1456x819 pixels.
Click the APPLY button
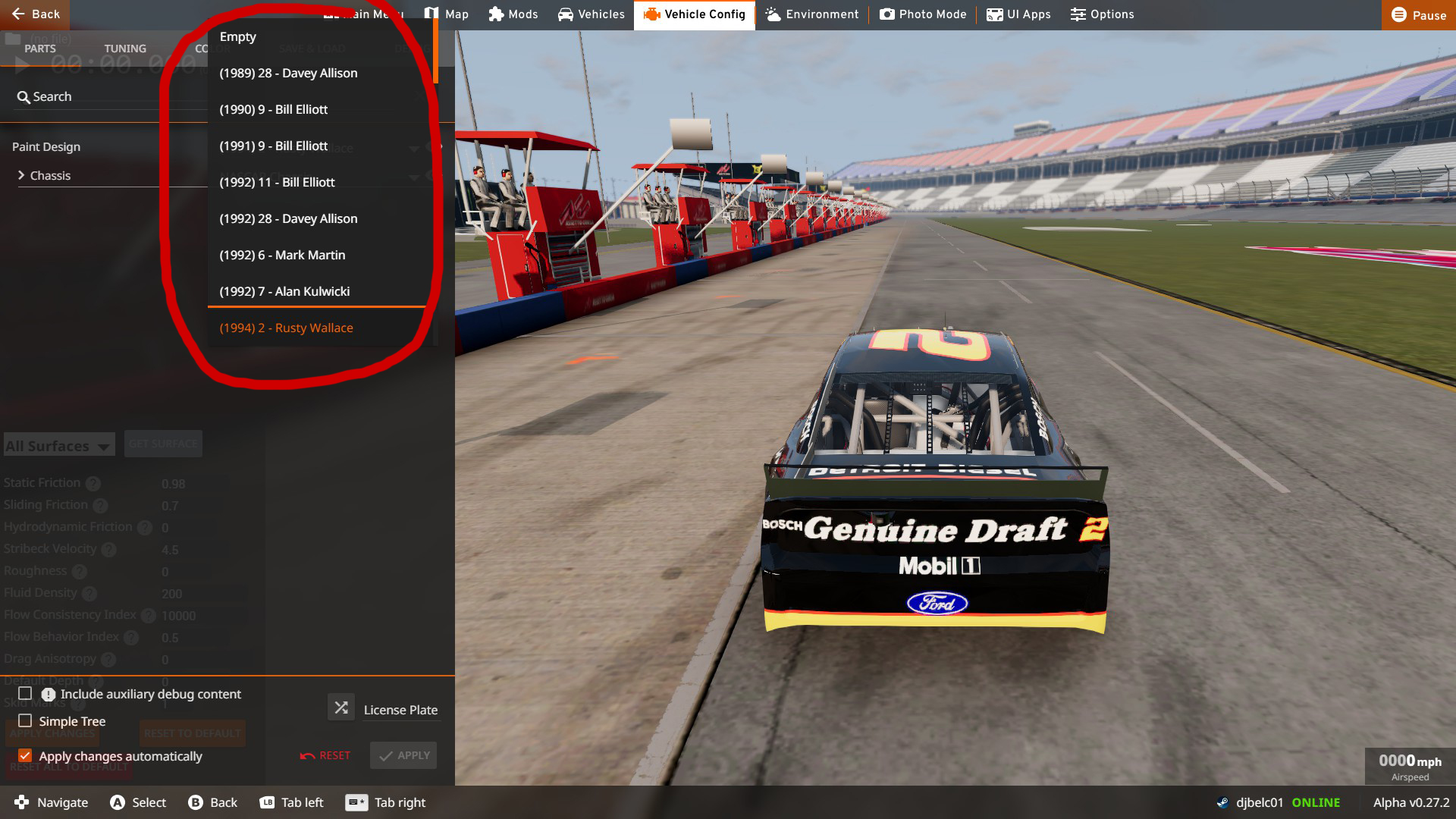click(403, 755)
